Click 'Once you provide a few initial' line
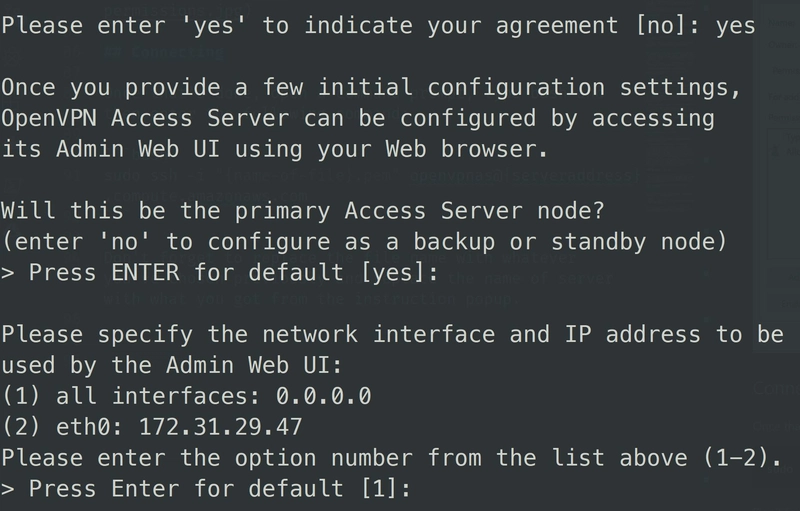 point(371,88)
